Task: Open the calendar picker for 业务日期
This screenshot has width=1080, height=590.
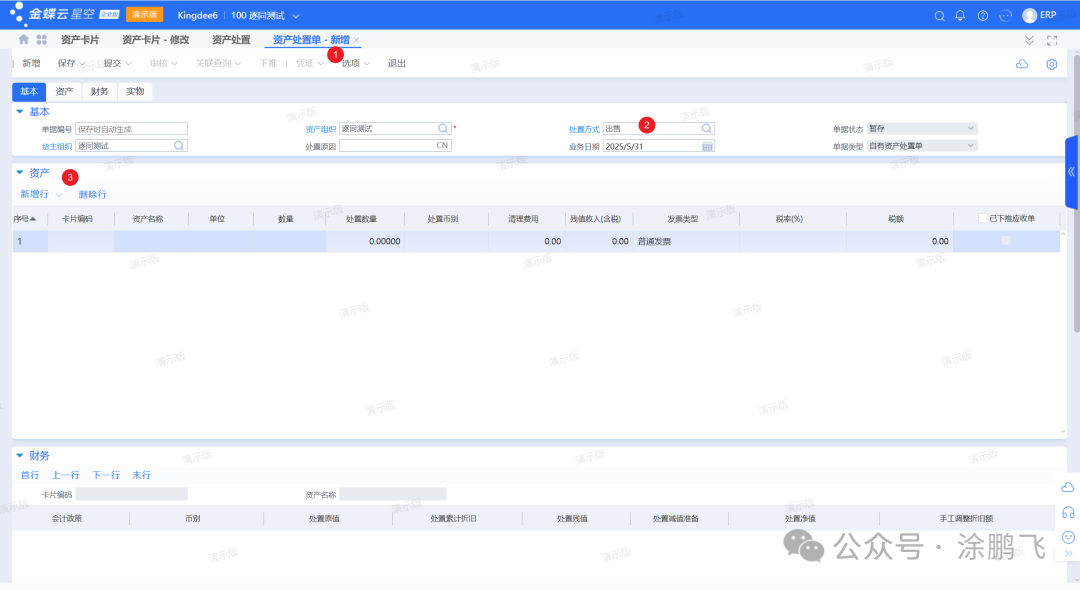Action: tap(707, 146)
